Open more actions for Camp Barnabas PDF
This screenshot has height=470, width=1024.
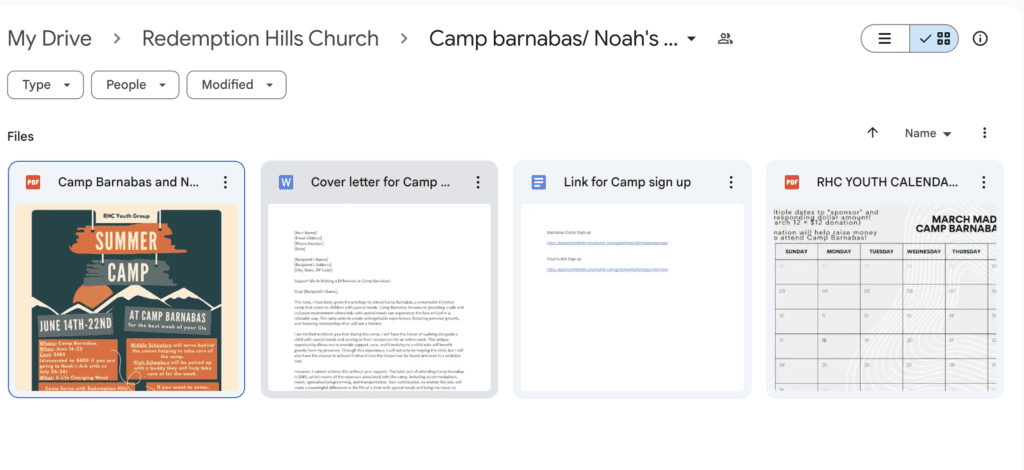225,182
